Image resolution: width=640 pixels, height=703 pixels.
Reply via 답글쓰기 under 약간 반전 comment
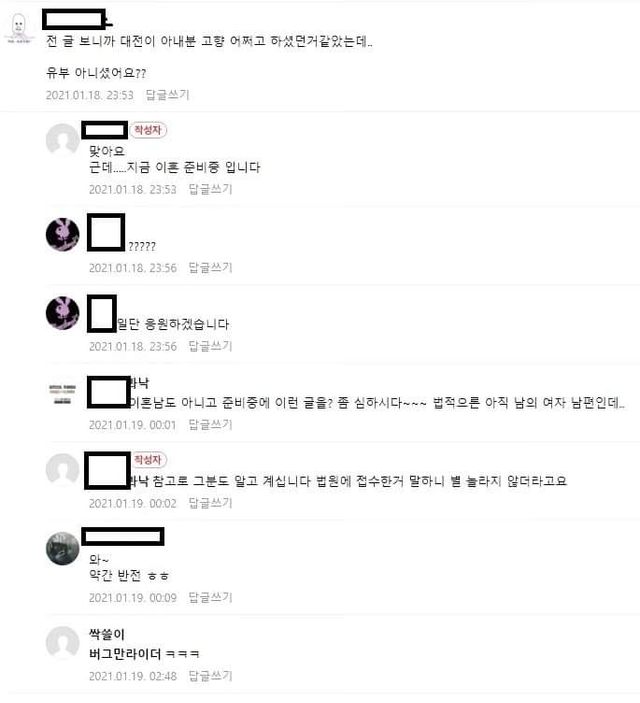click(x=210, y=597)
